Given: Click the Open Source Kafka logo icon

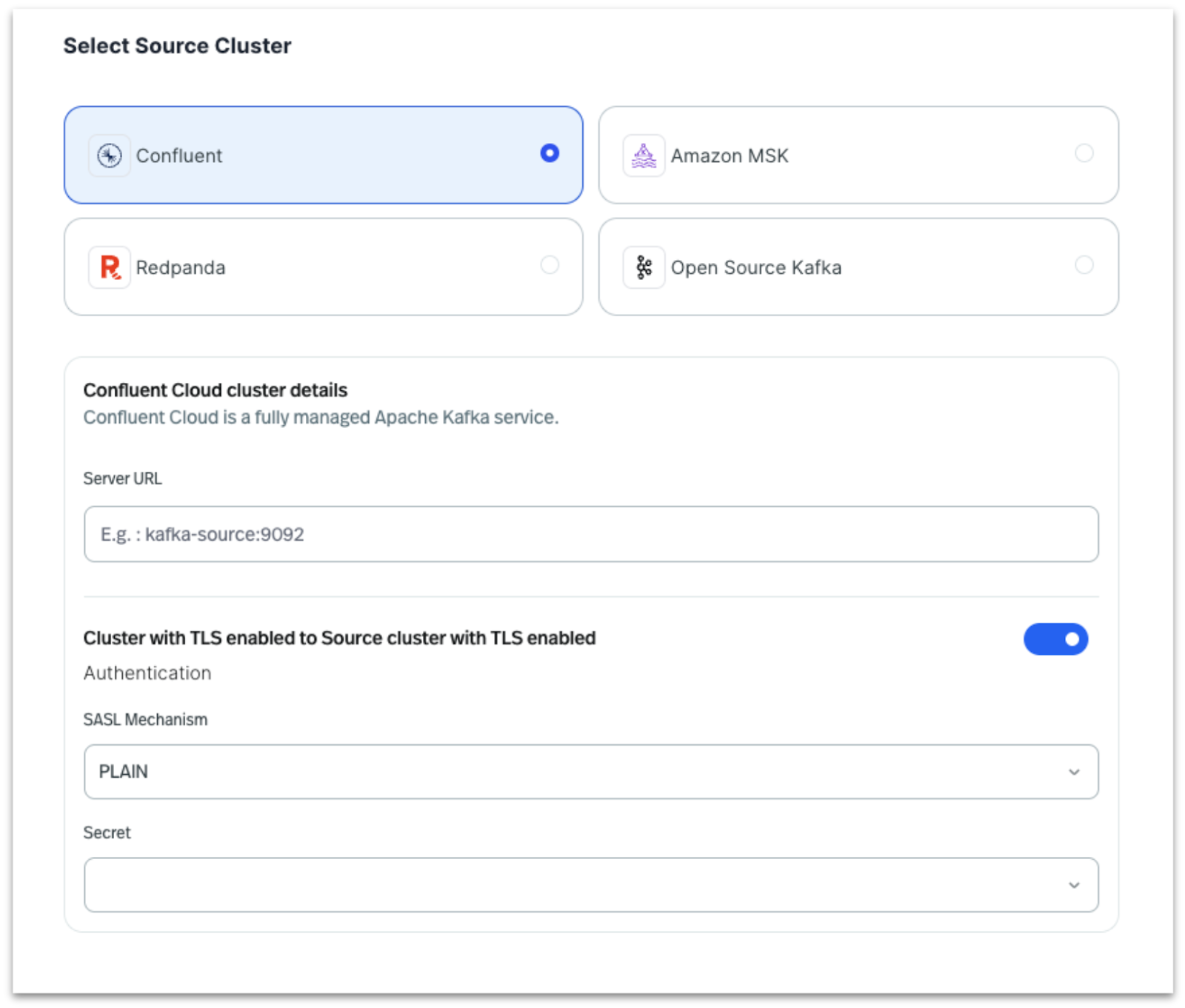Looking at the screenshot, I should pyautogui.click(x=644, y=267).
